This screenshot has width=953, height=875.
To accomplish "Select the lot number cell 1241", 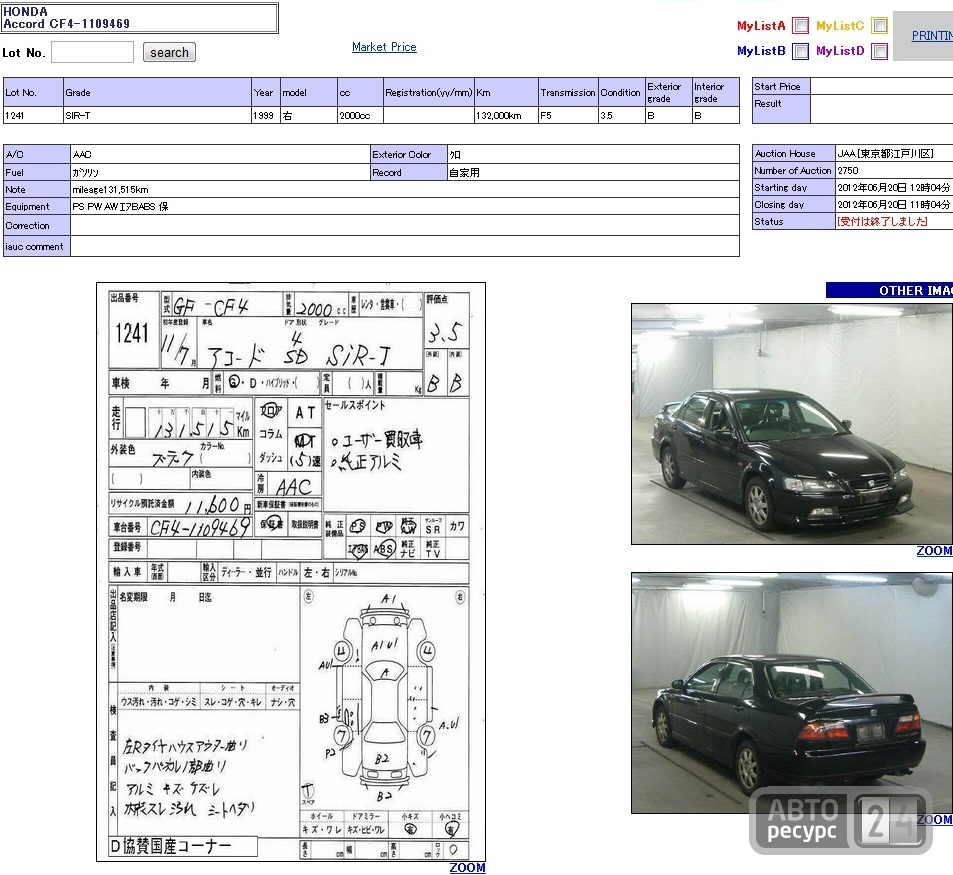I will tap(33, 115).
